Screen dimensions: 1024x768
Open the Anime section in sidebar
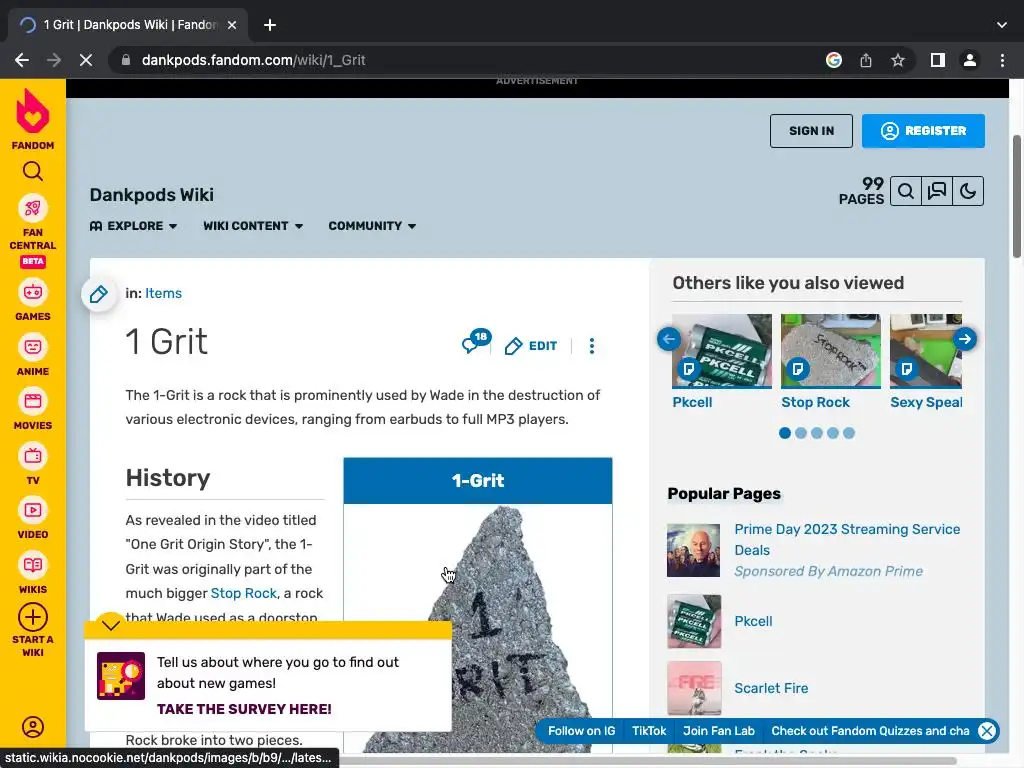pyautogui.click(x=33, y=355)
